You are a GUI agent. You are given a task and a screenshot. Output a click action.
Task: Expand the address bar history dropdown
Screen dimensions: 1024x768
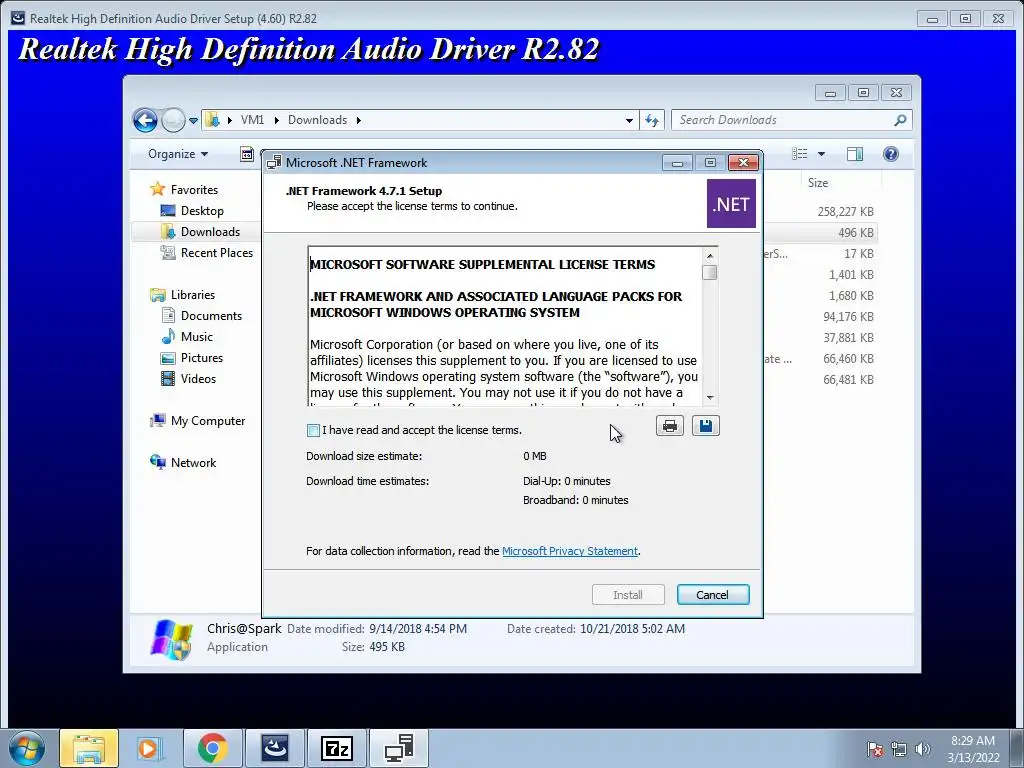tap(629, 120)
